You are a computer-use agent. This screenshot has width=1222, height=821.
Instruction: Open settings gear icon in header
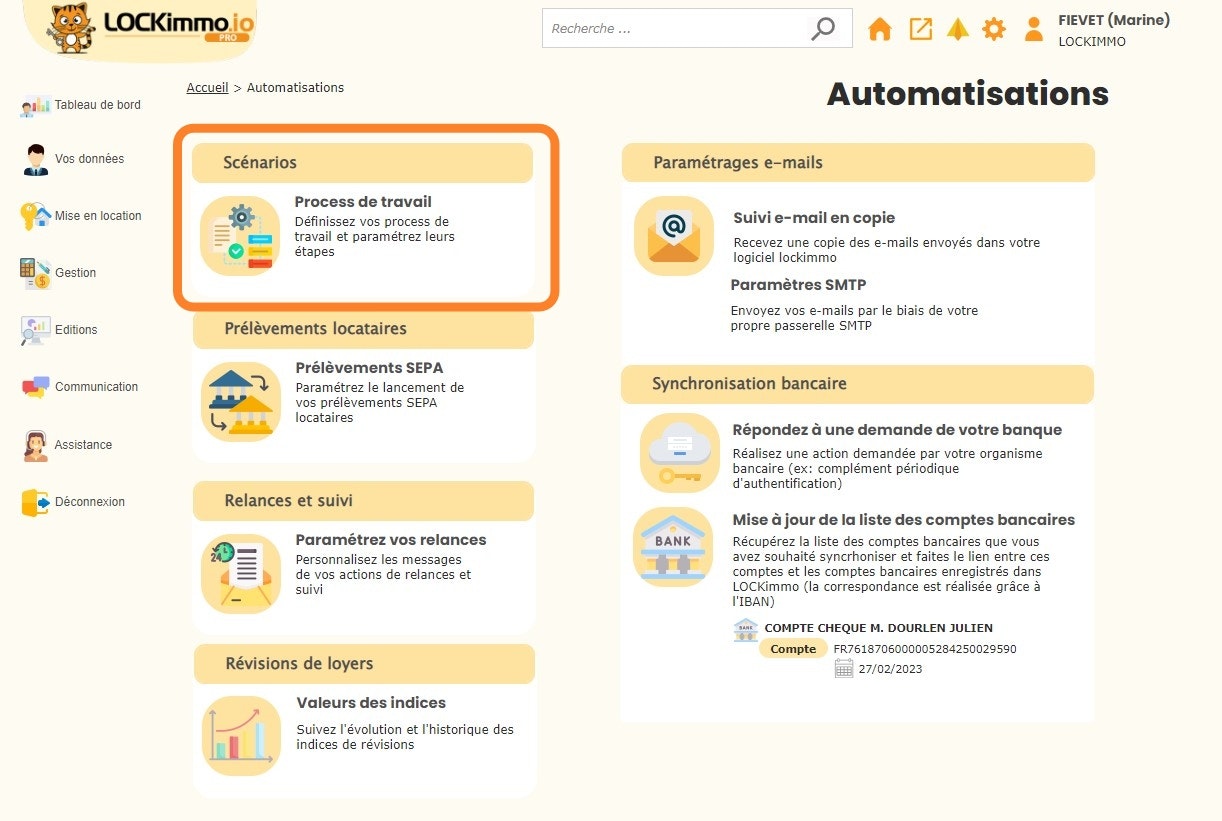pos(994,29)
